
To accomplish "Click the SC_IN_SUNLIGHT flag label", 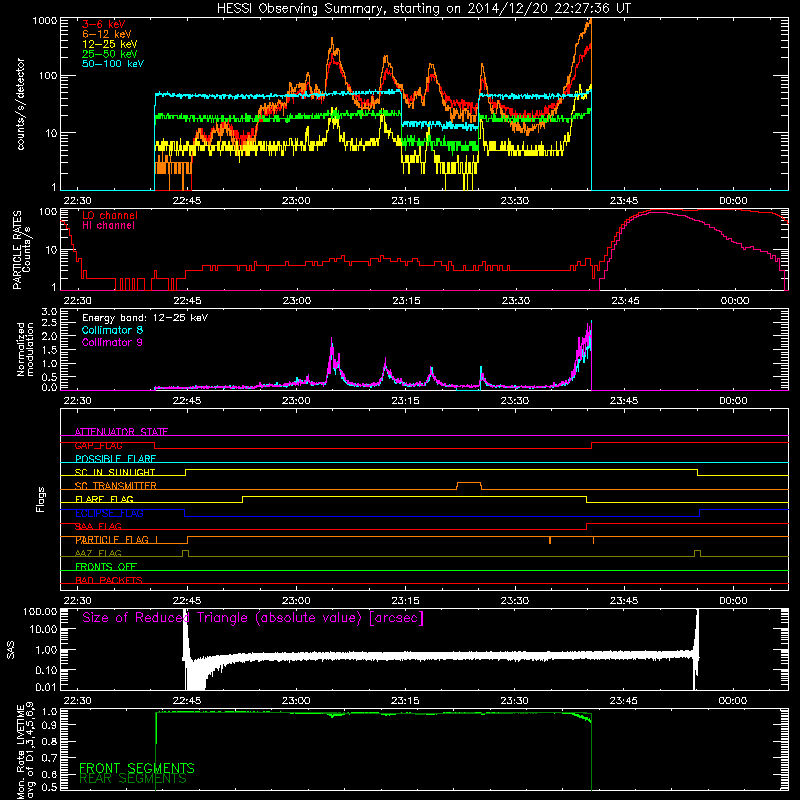I will 115,472.
